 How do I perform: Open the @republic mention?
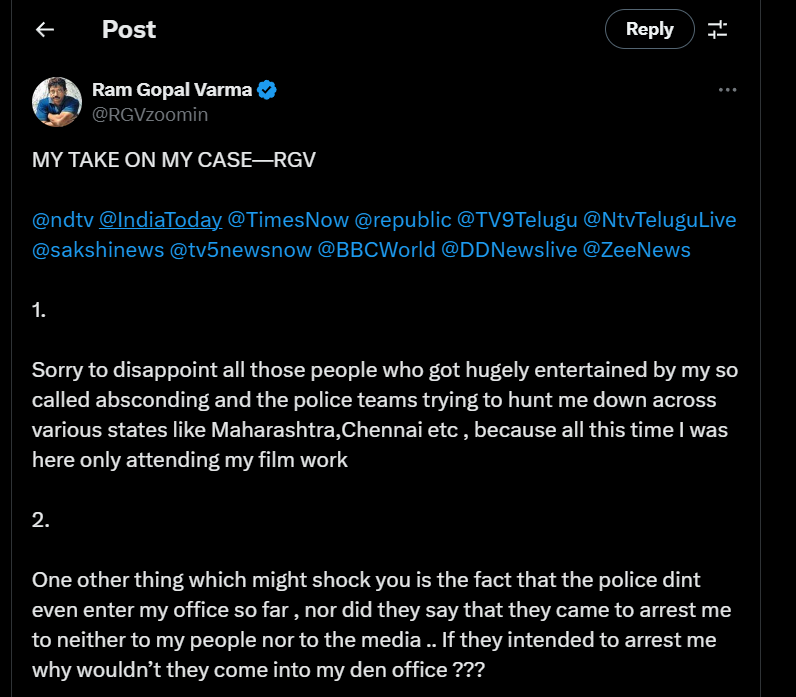[401, 219]
